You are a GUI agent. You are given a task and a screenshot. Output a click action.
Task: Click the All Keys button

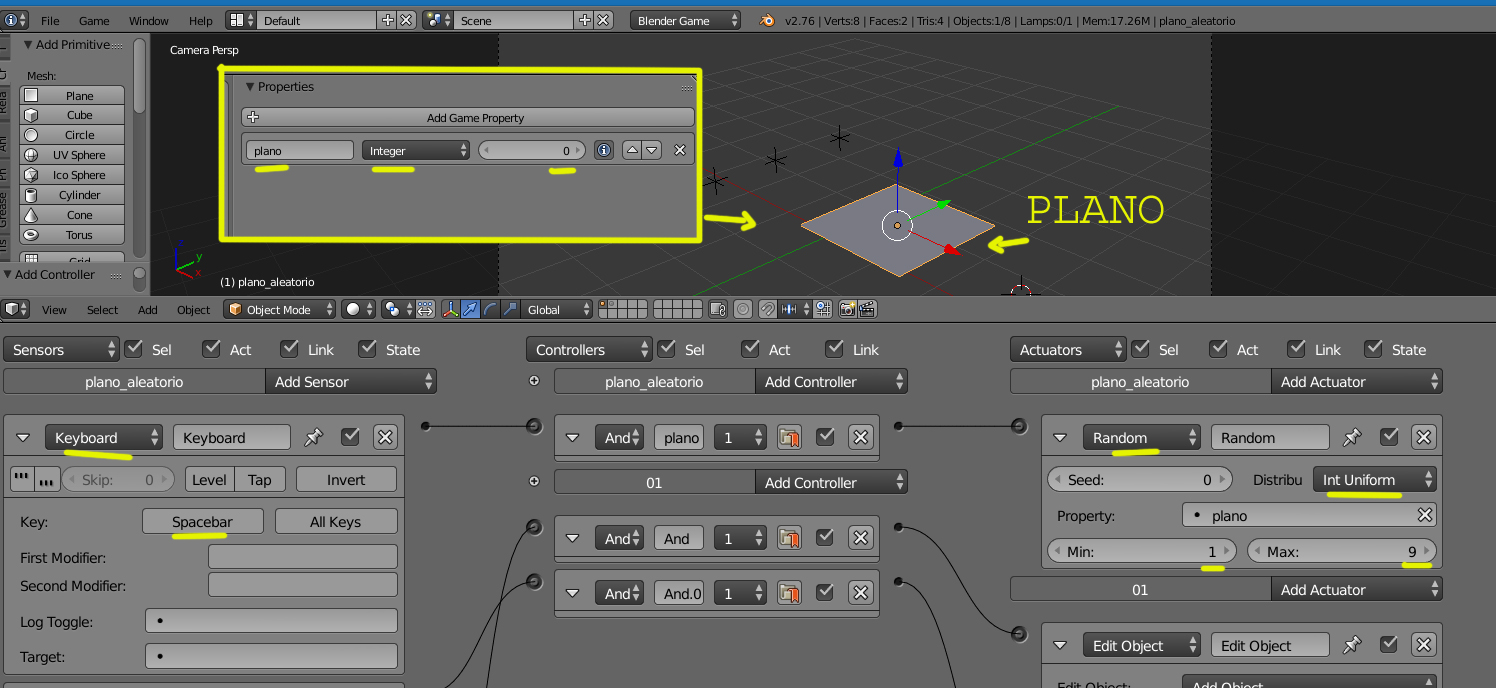336,522
